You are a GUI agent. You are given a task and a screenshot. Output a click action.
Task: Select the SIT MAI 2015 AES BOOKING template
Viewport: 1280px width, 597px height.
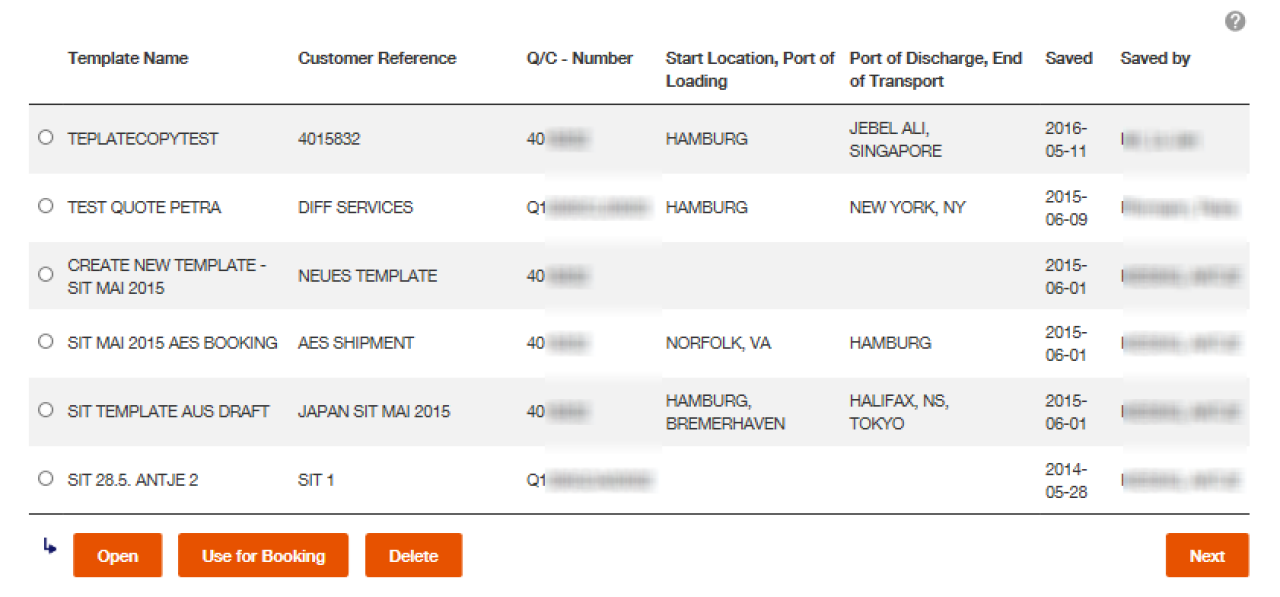(45, 341)
